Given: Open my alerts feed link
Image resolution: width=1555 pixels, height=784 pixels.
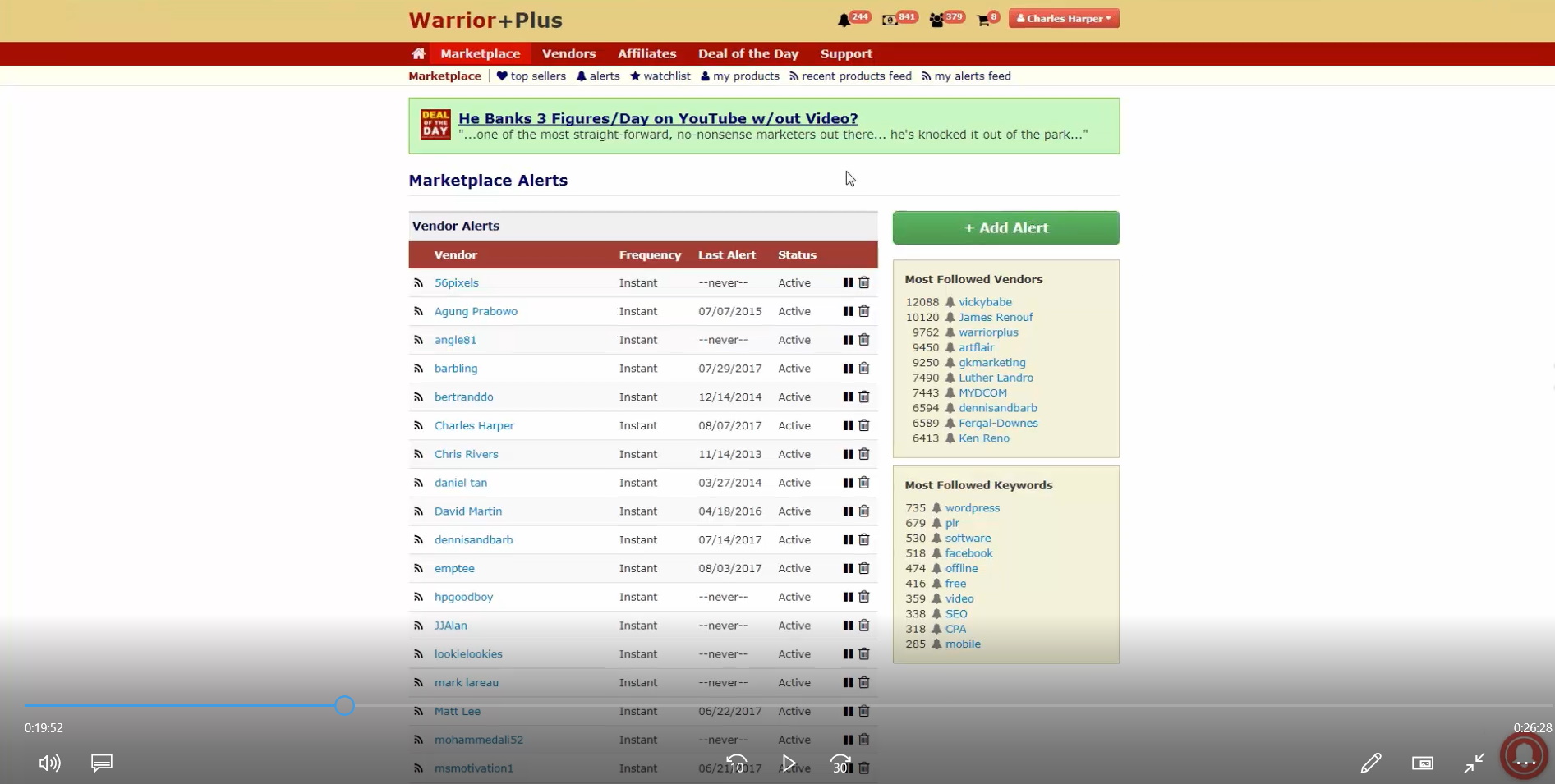Looking at the screenshot, I should tap(966, 76).
